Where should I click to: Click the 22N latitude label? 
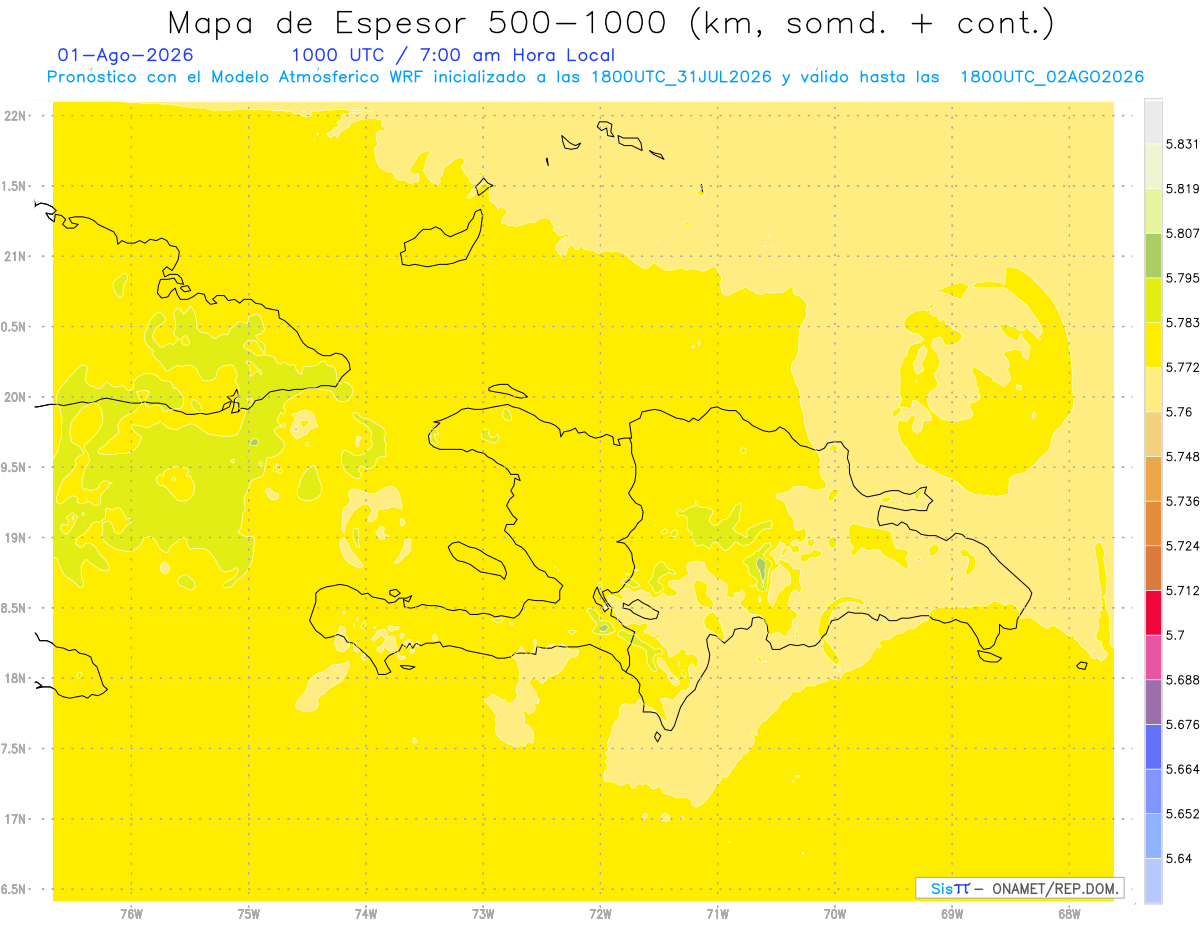pyautogui.click(x=17, y=116)
